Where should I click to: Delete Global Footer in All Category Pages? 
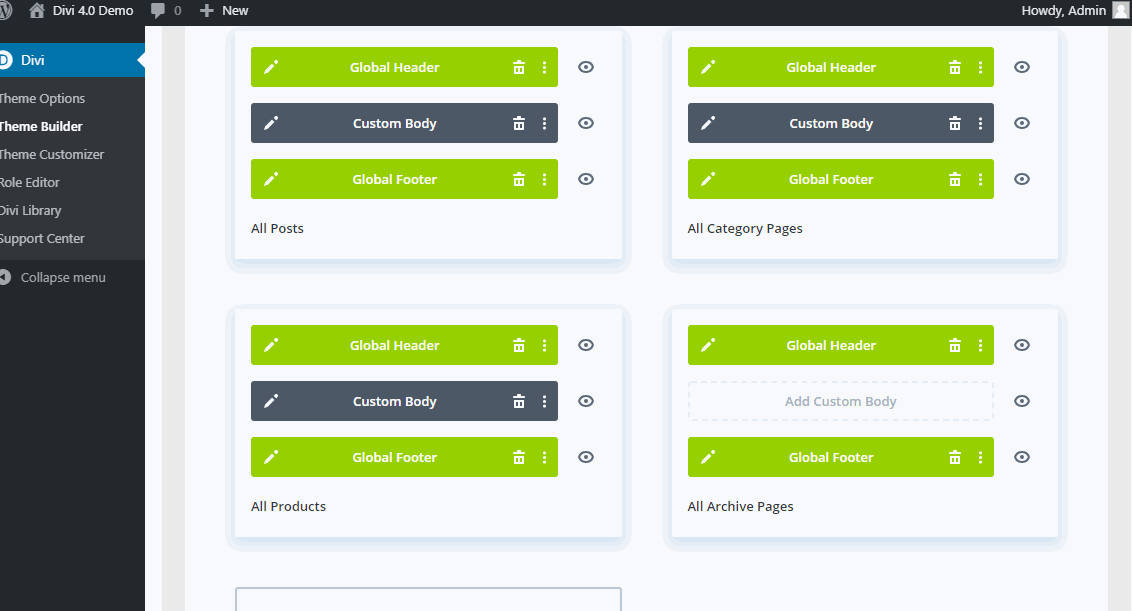[954, 179]
